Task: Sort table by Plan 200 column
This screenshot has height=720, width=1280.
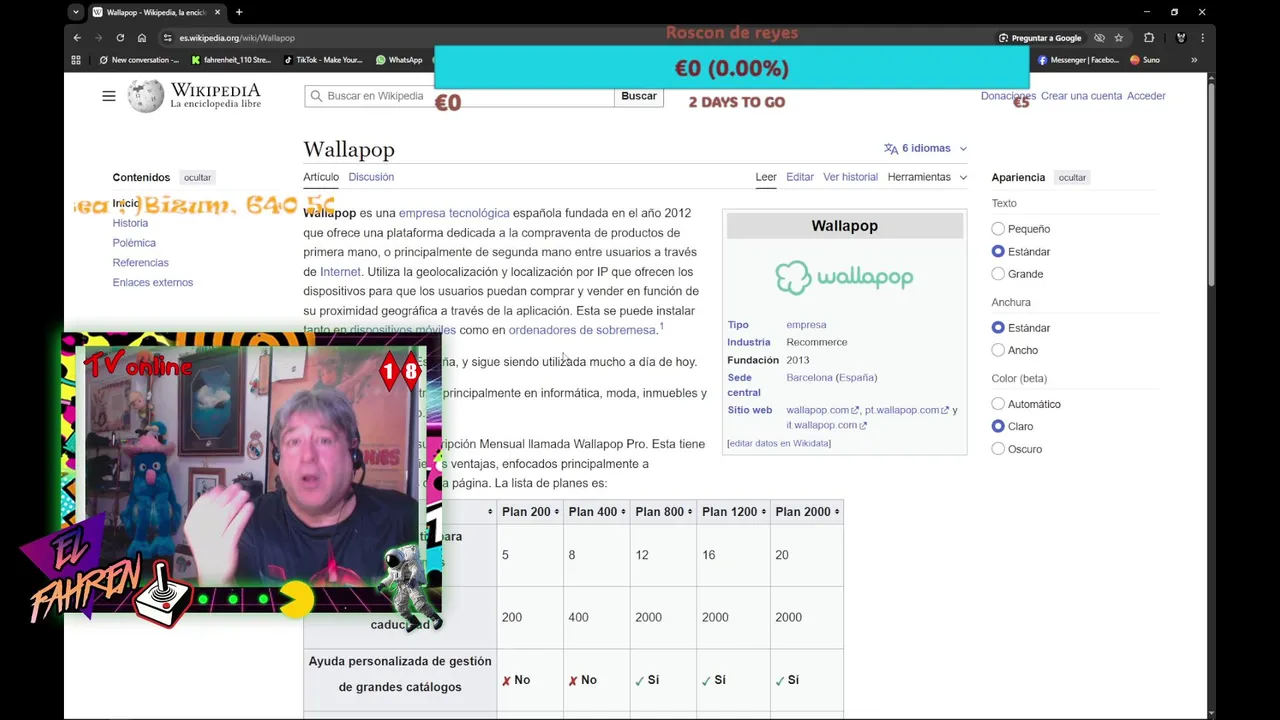Action: pos(529,512)
